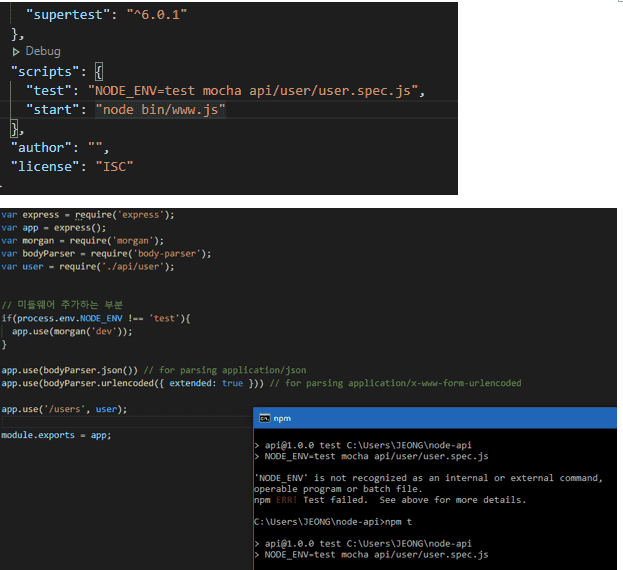Click the require('morgan') line

[x=82, y=241]
